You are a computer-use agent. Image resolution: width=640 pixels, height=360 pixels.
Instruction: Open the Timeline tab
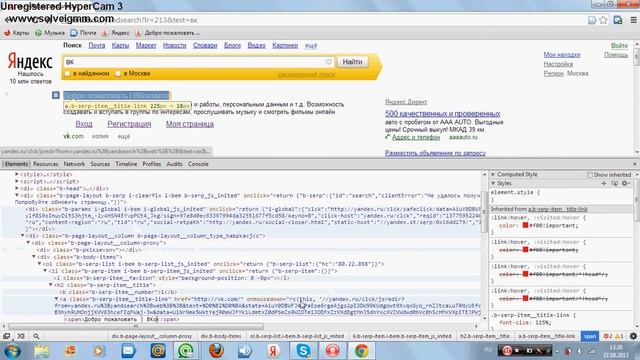coord(126,164)
